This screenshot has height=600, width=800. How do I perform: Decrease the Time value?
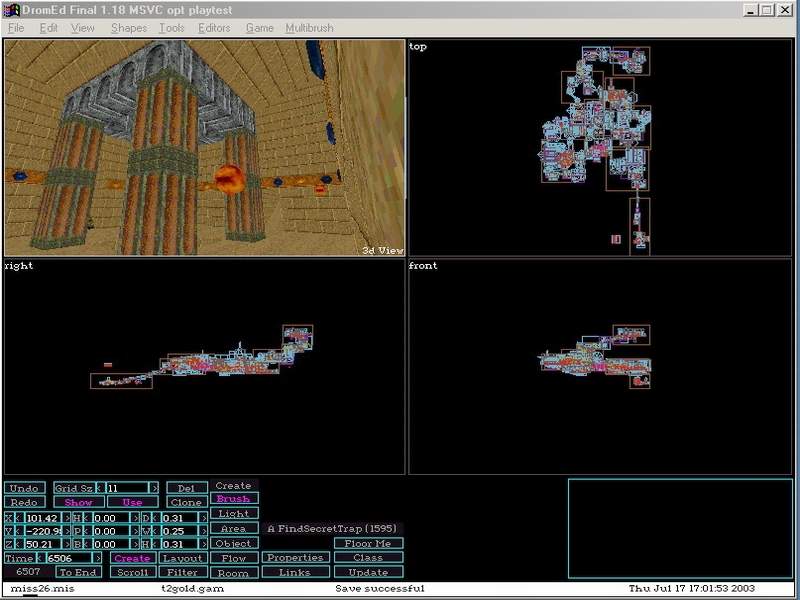(x=42, y=558)
